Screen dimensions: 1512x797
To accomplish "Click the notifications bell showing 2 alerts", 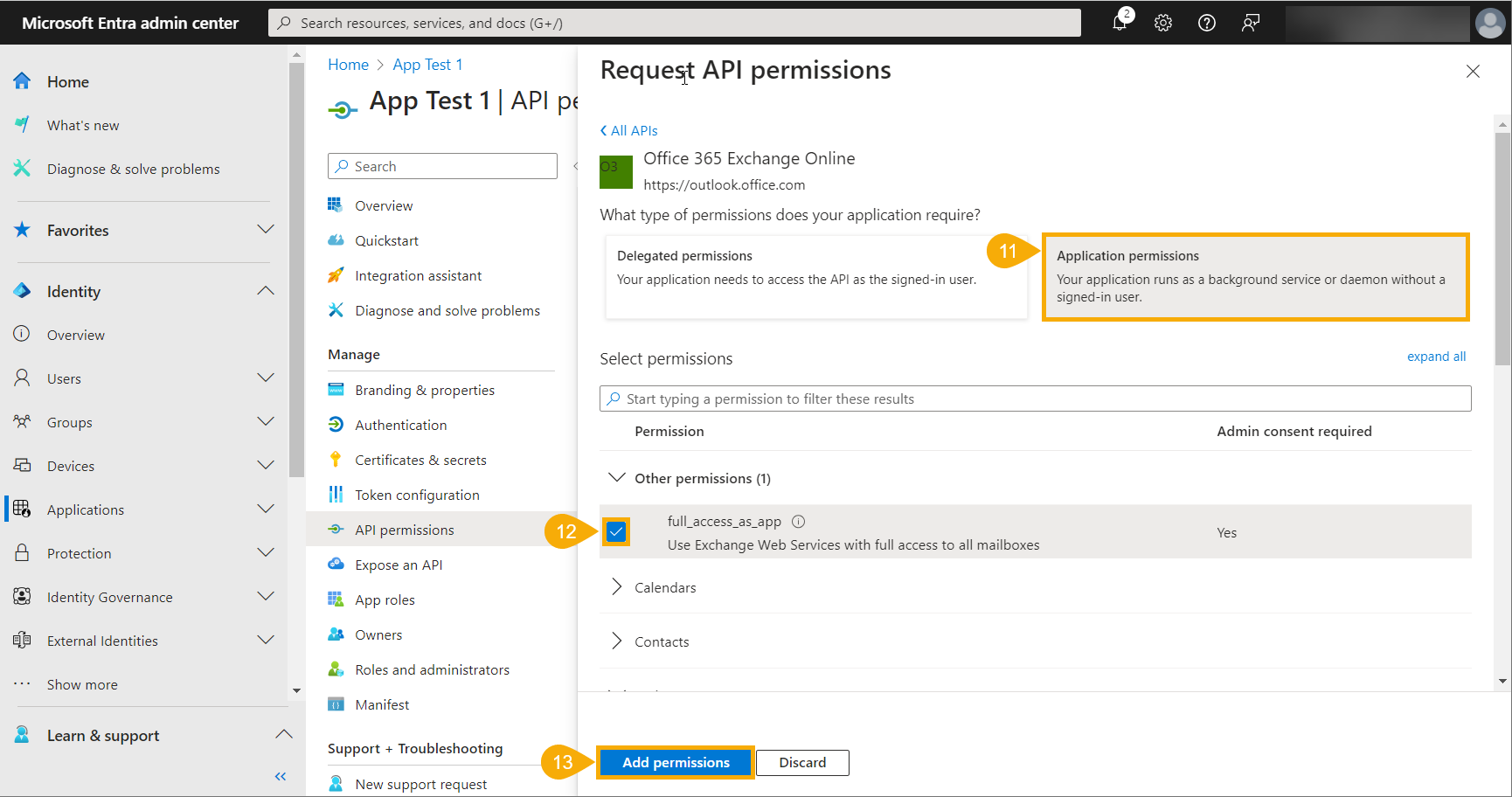I will tap(1120, 23).
